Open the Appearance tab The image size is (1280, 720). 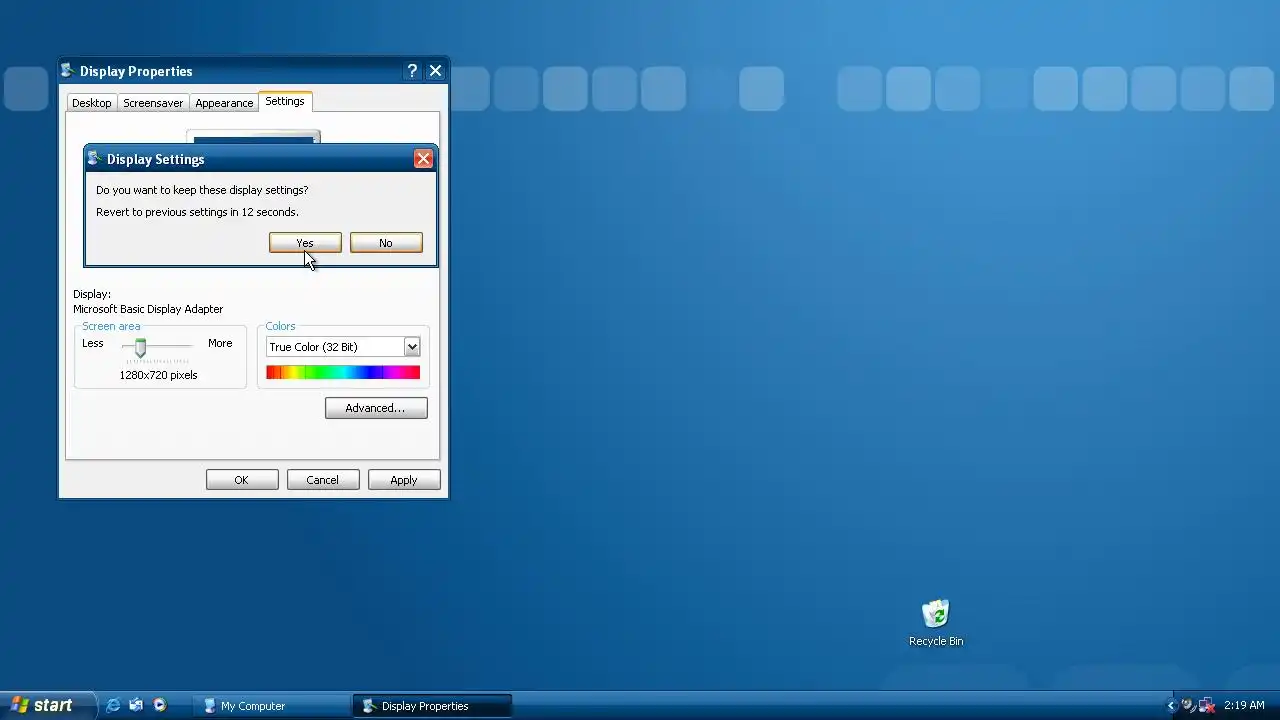pyautogui.click(x=224, y=103)
